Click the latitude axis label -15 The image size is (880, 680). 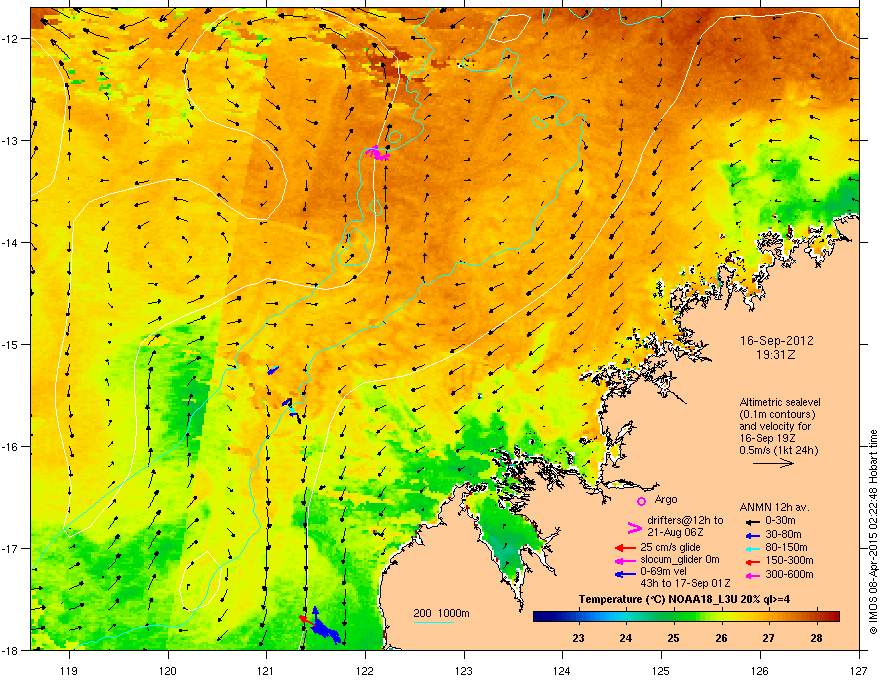pos(11,344)
